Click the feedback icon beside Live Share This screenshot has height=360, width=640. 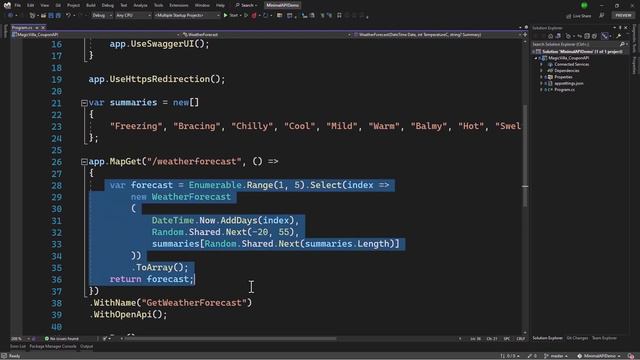[x=602, y=16]
